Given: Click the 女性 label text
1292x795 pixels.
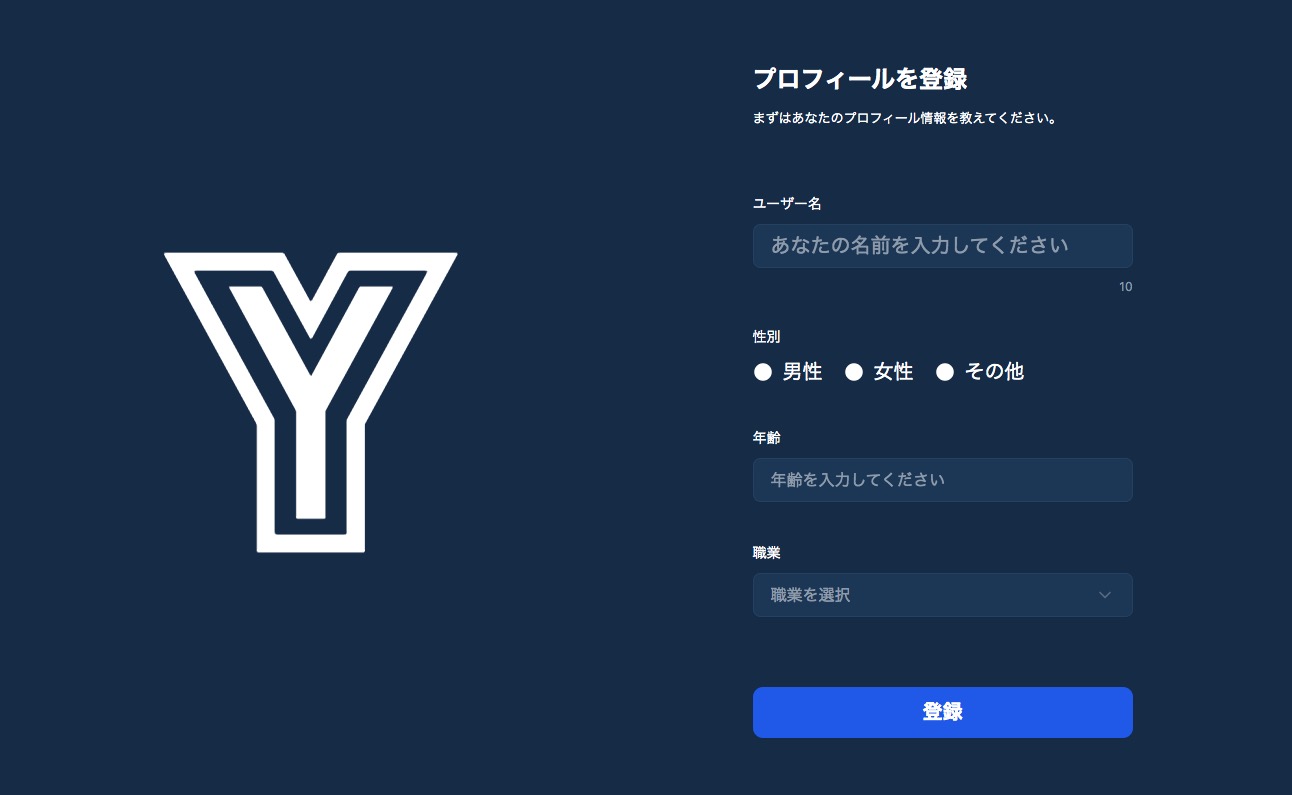Looking at the screenshot, I should [893, 372].
